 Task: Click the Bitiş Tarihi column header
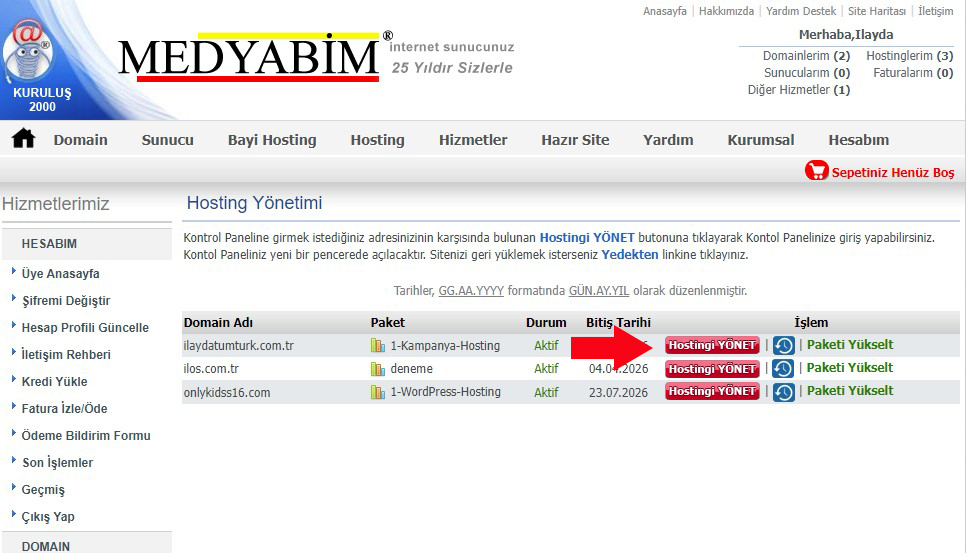coord(618,323)
